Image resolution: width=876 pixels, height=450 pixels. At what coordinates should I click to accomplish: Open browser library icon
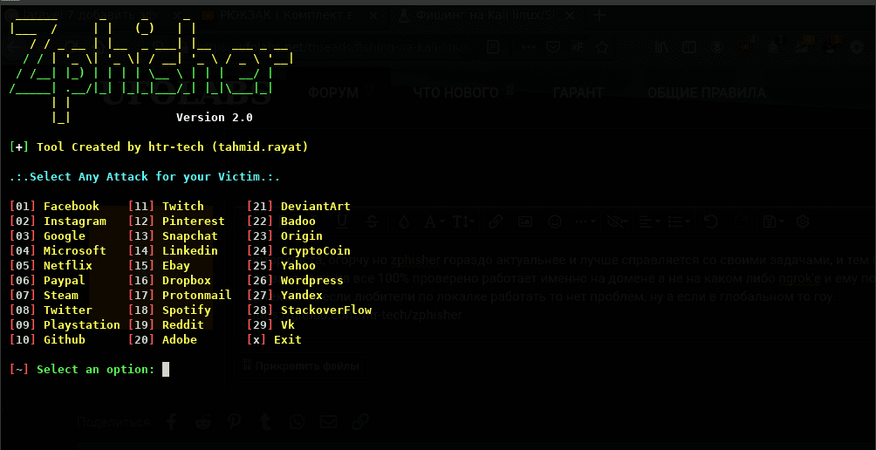pos(663,48)
